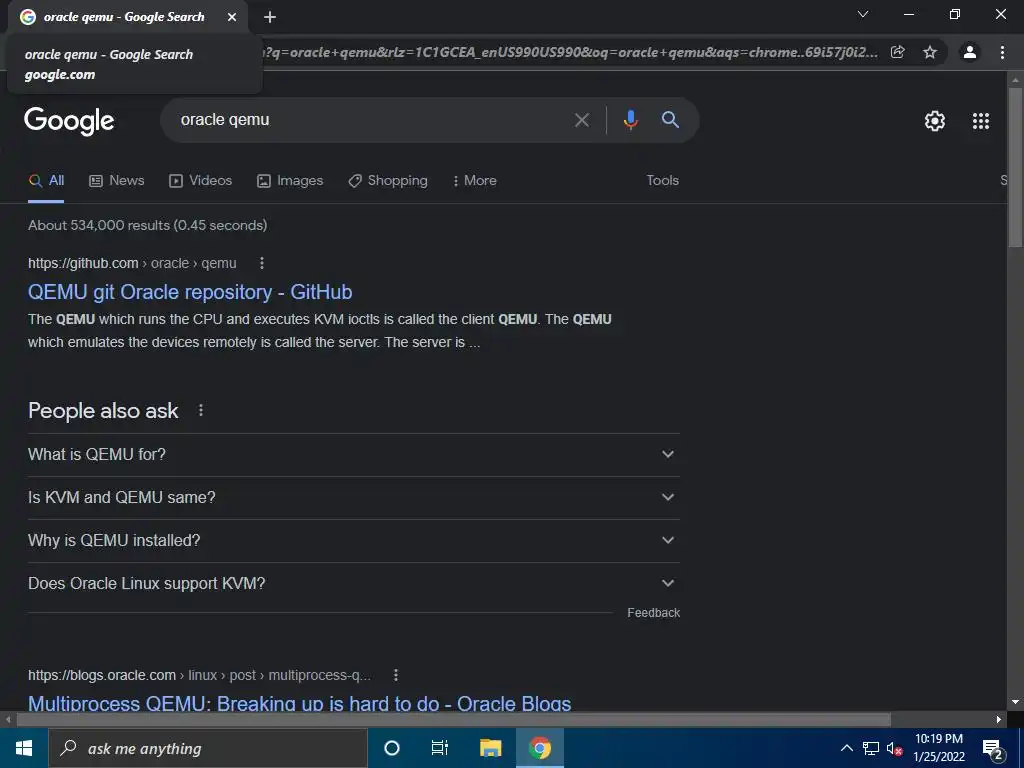1024x768 pixels.
Task: Open Task View on taskbar
Action: (440, 748)
